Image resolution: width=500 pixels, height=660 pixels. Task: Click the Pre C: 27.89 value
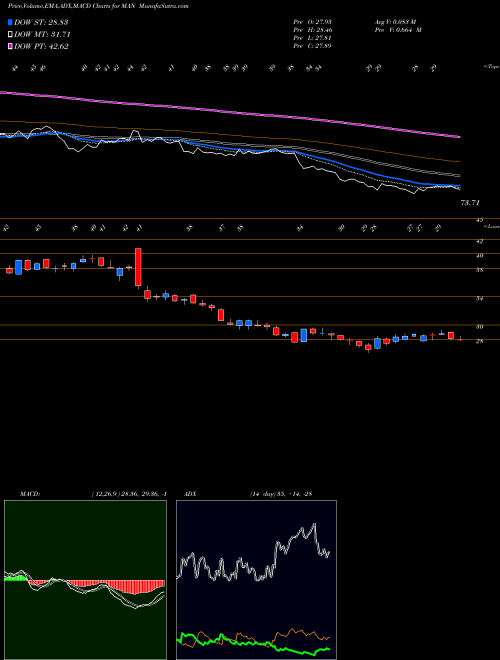pos(313,46)
